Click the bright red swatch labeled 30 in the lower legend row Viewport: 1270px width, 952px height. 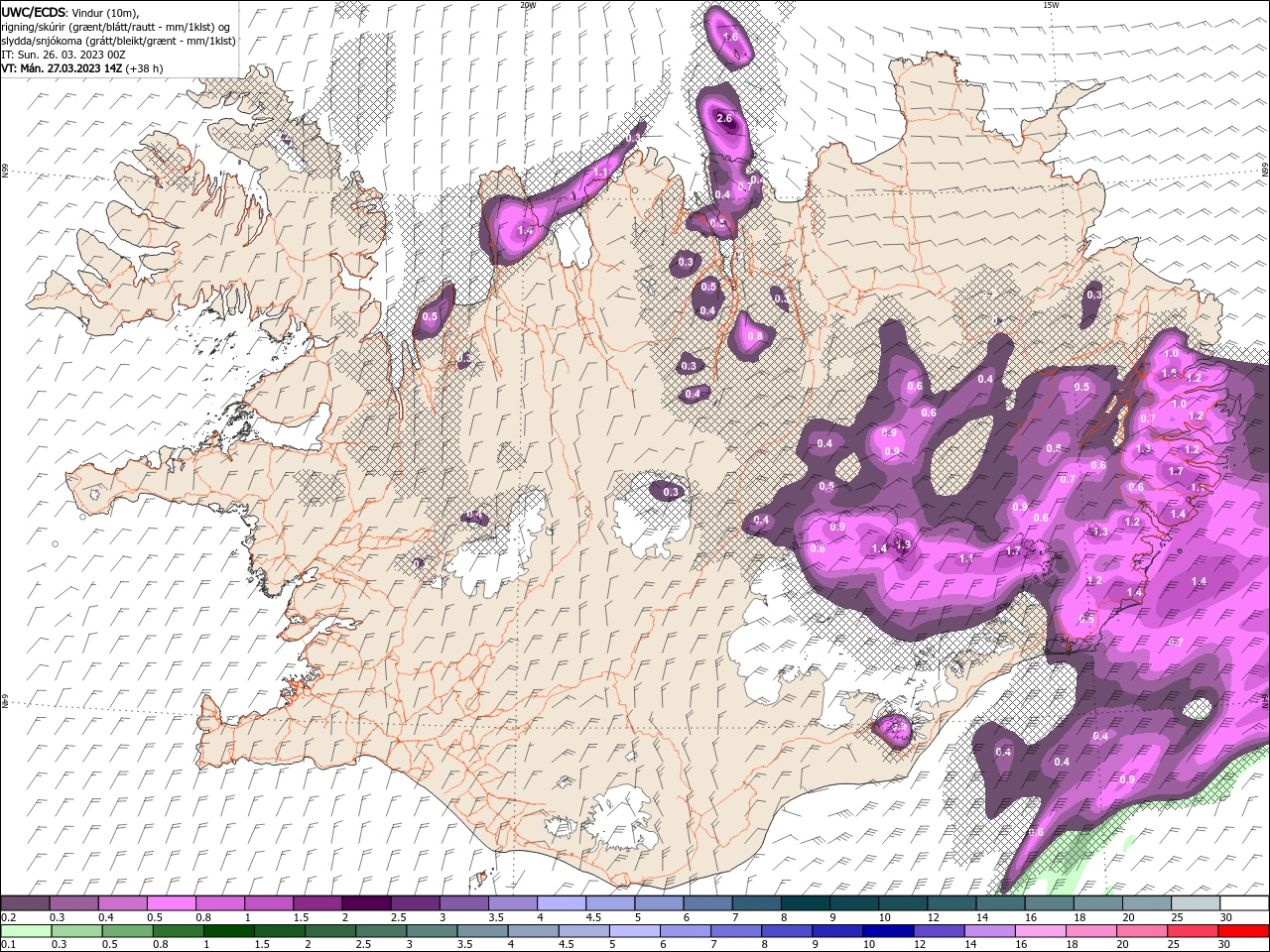(1243, 930)
